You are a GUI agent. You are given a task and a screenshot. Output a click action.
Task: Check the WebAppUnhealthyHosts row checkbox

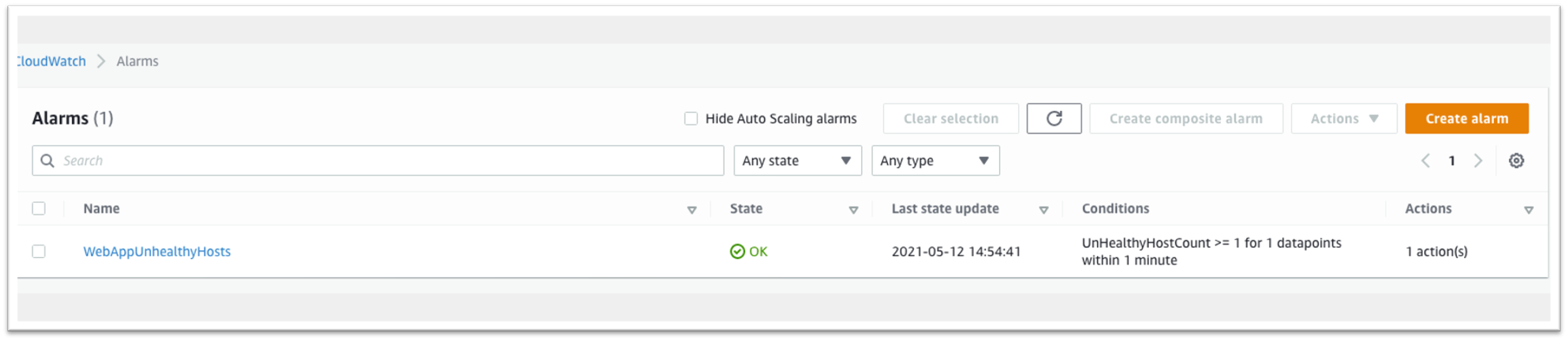coord(39,251)
